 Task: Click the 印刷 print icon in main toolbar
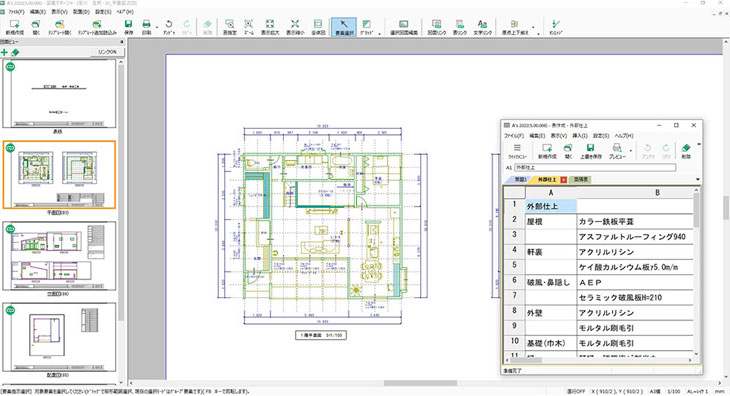pos(146,27)
